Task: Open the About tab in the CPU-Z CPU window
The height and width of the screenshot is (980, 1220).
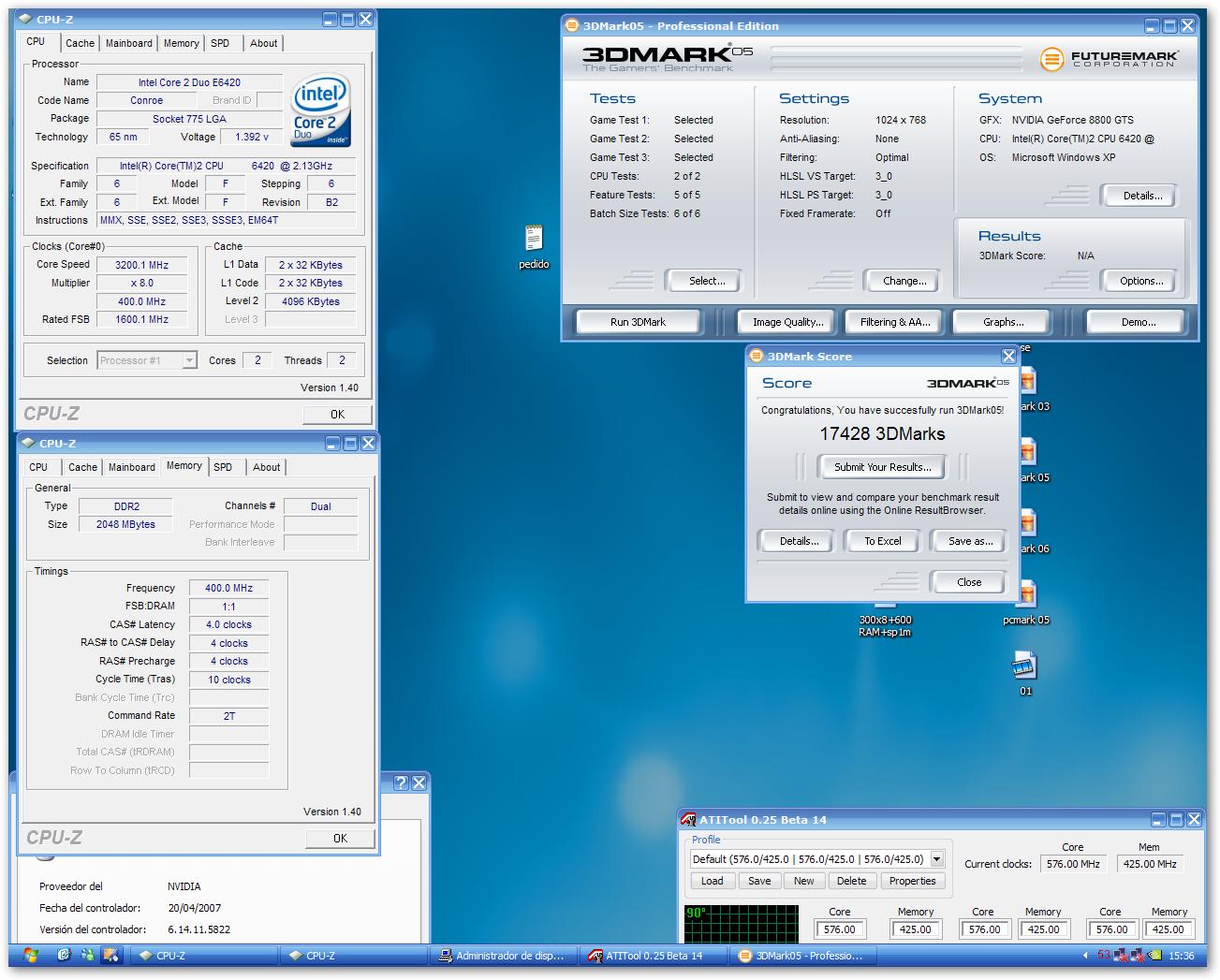Action: click(x=263, y=43)
